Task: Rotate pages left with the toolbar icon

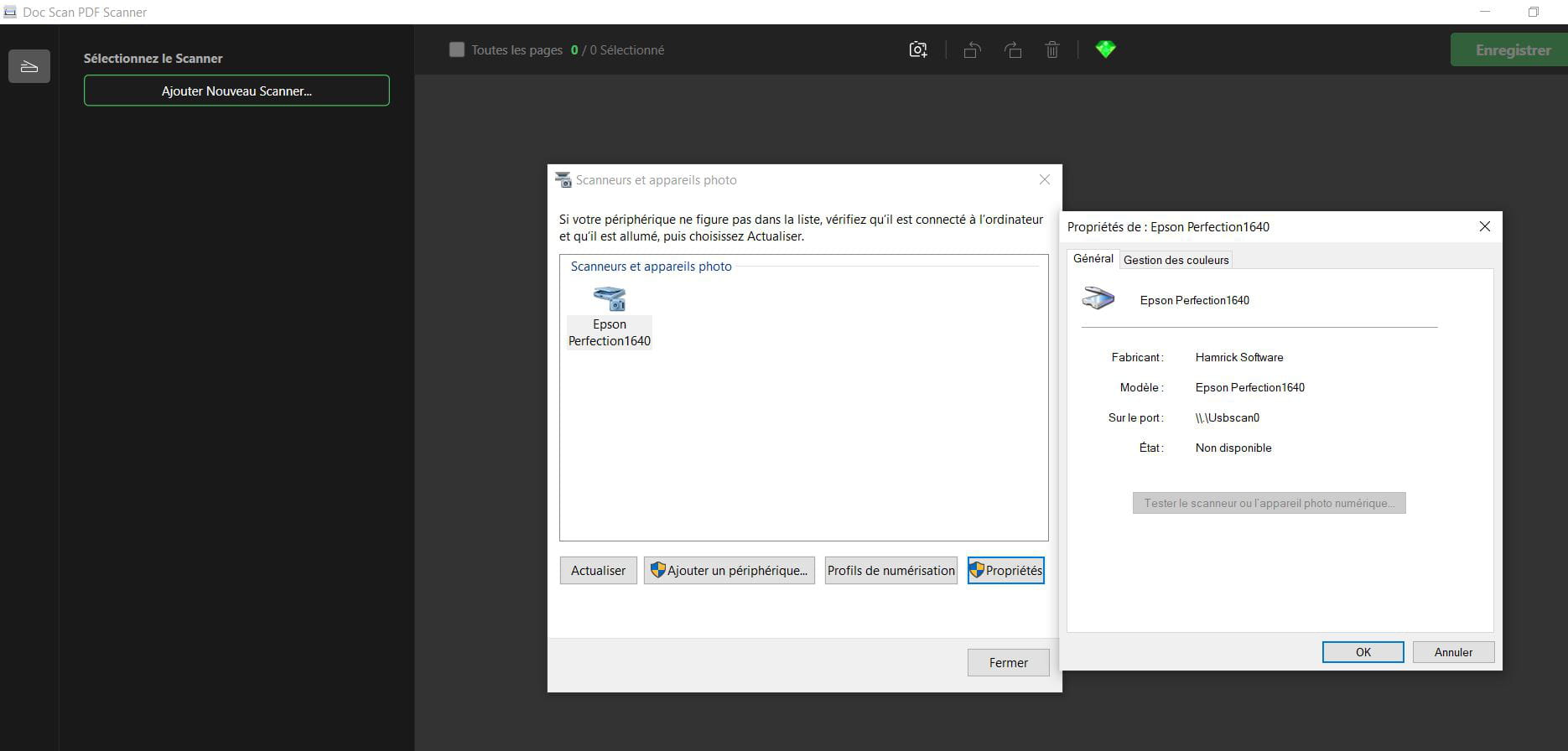Action: tap(972, 49)
